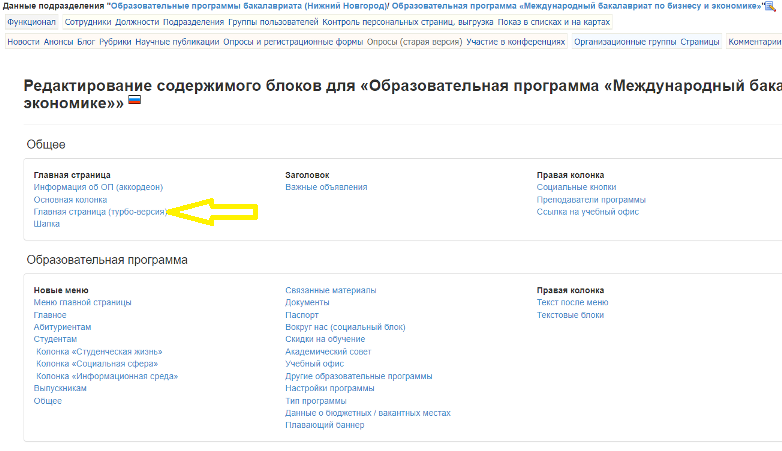The image size is (782, 451).
Task: Open the Блог menu item
Action: pos(86,42)
